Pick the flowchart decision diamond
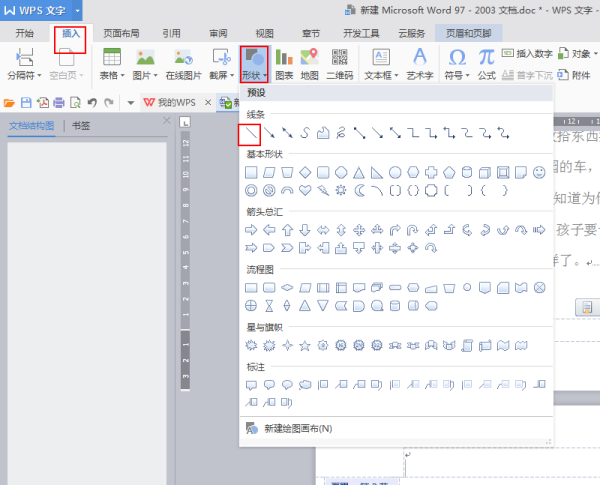This screenshot has width=600, height=485. point(287,288)
